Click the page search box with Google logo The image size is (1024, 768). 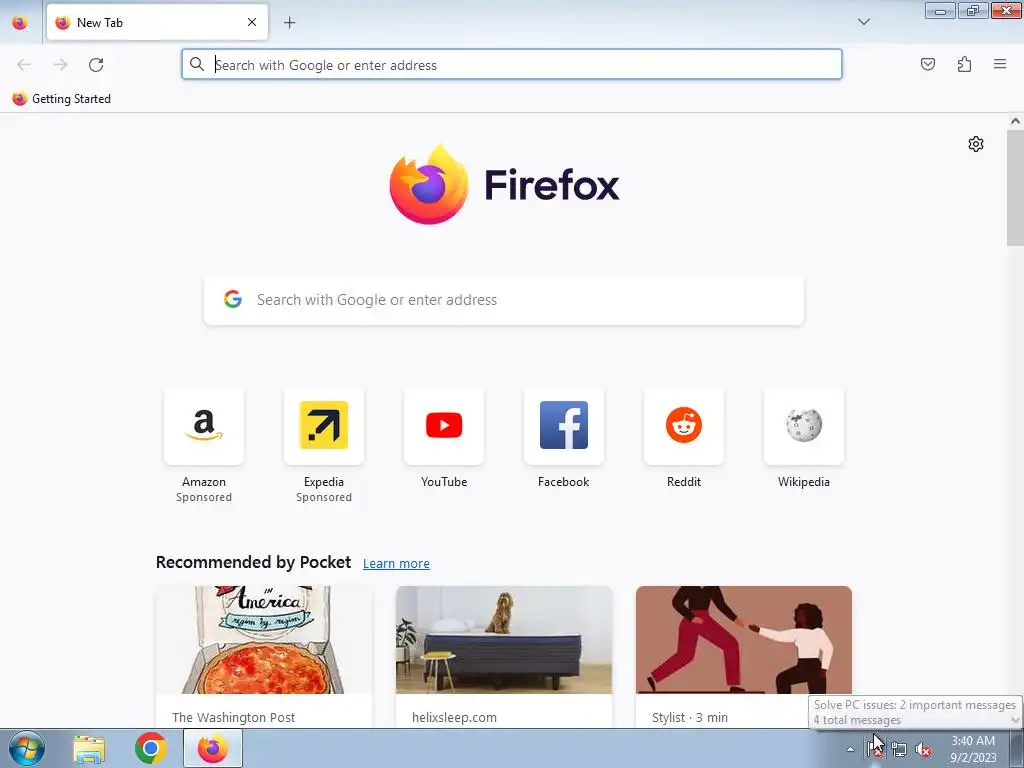[504, 300]
